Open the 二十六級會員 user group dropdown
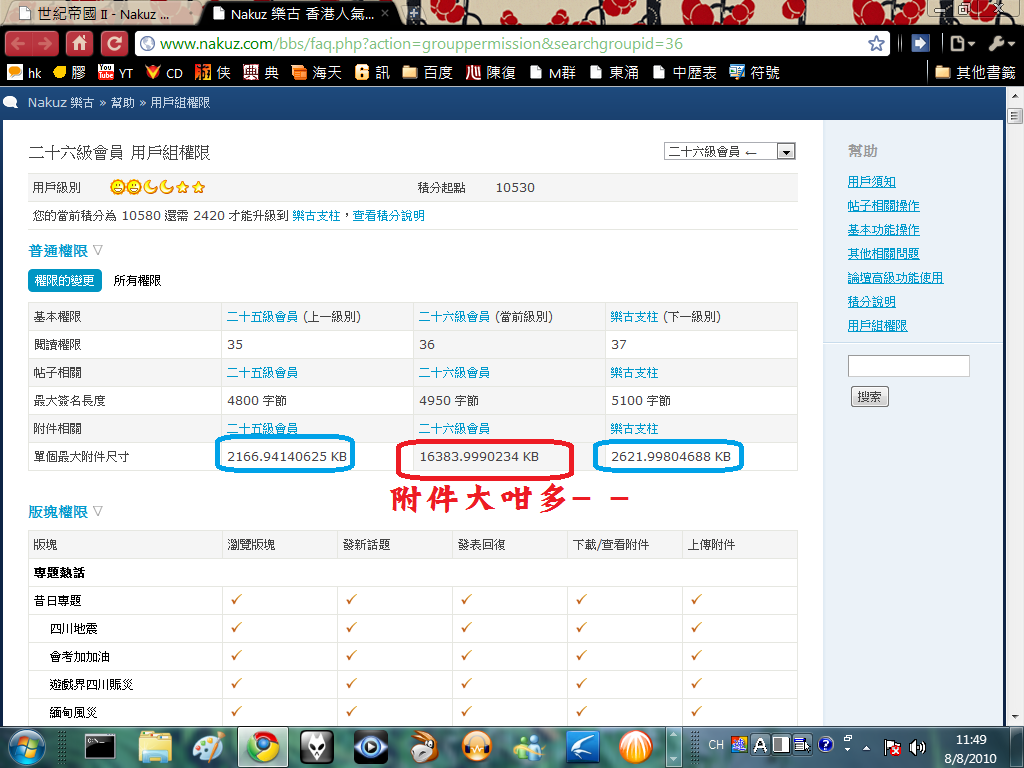1024x768 pixels. 729,152
